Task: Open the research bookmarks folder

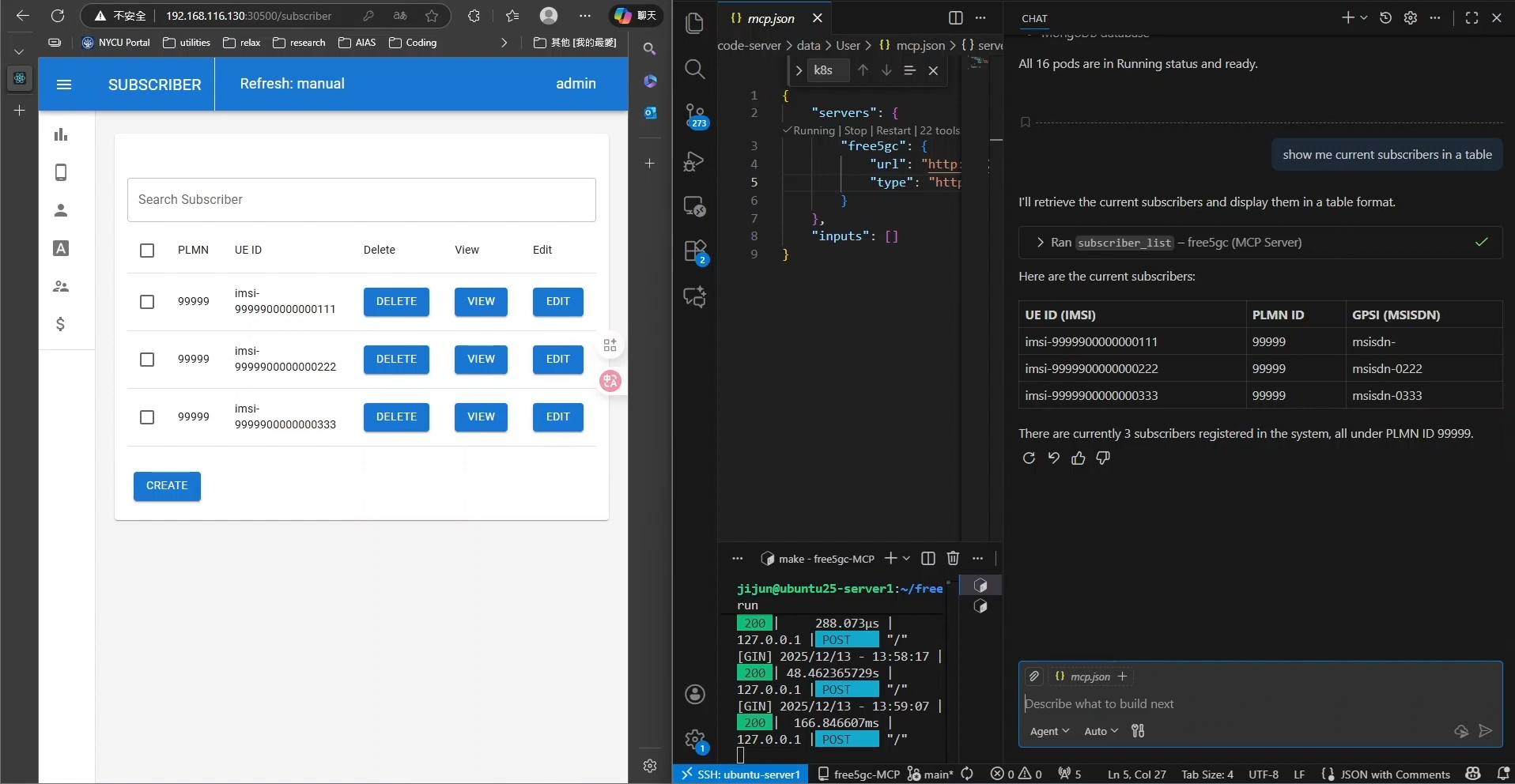Action: pos(299,43)
